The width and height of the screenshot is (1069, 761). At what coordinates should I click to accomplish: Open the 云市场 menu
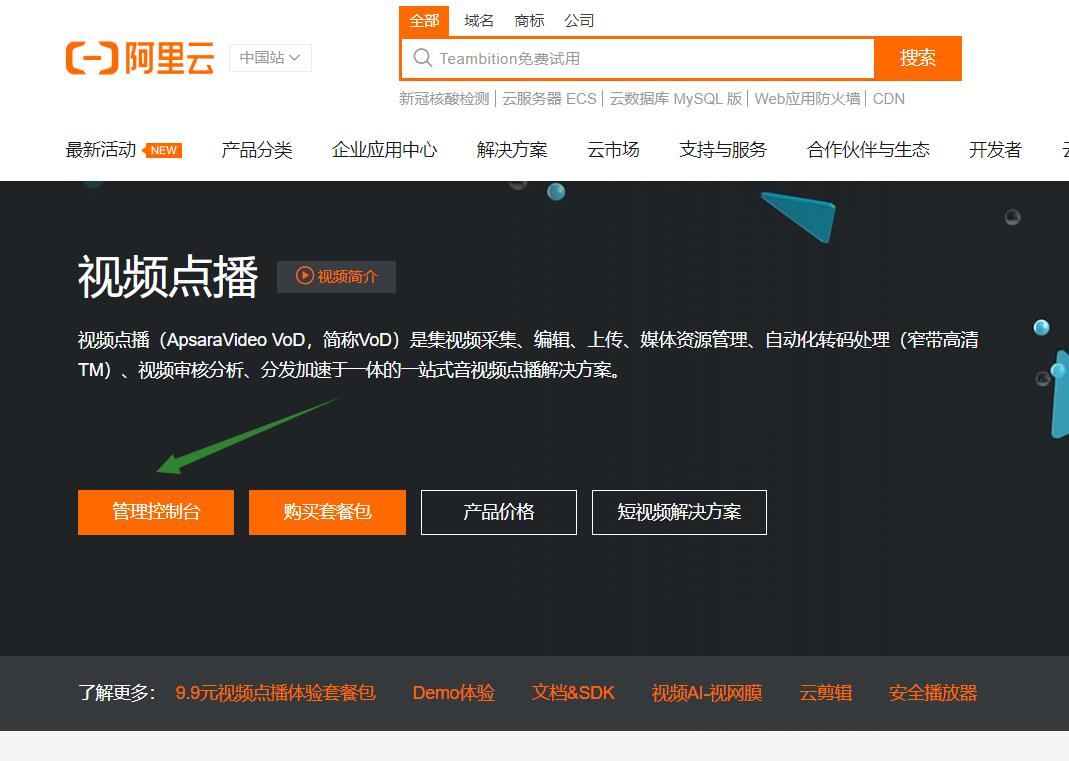614,150
